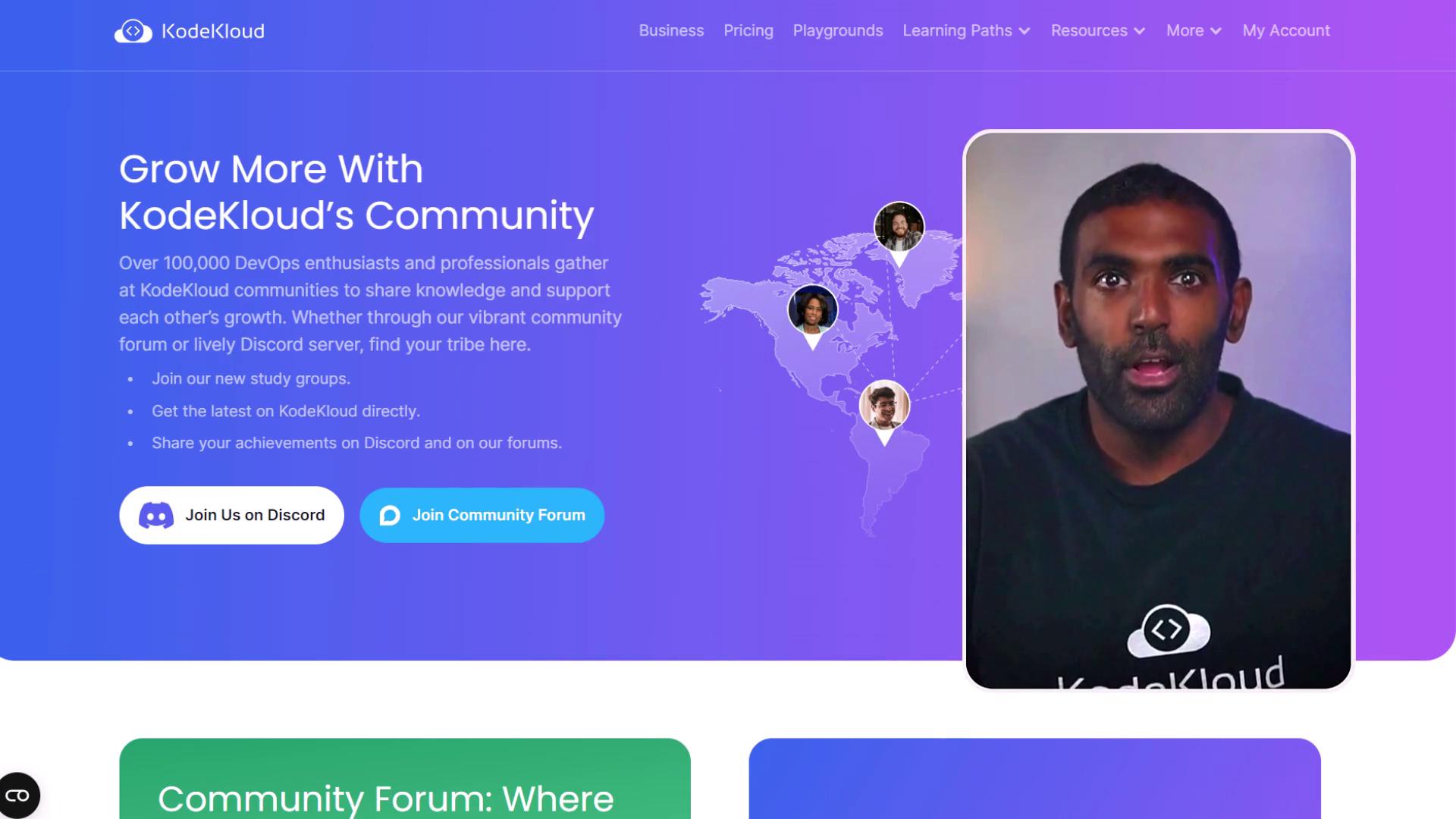
Task: Click the Discord icon in the join button
Action: click(x=156, y=516)
